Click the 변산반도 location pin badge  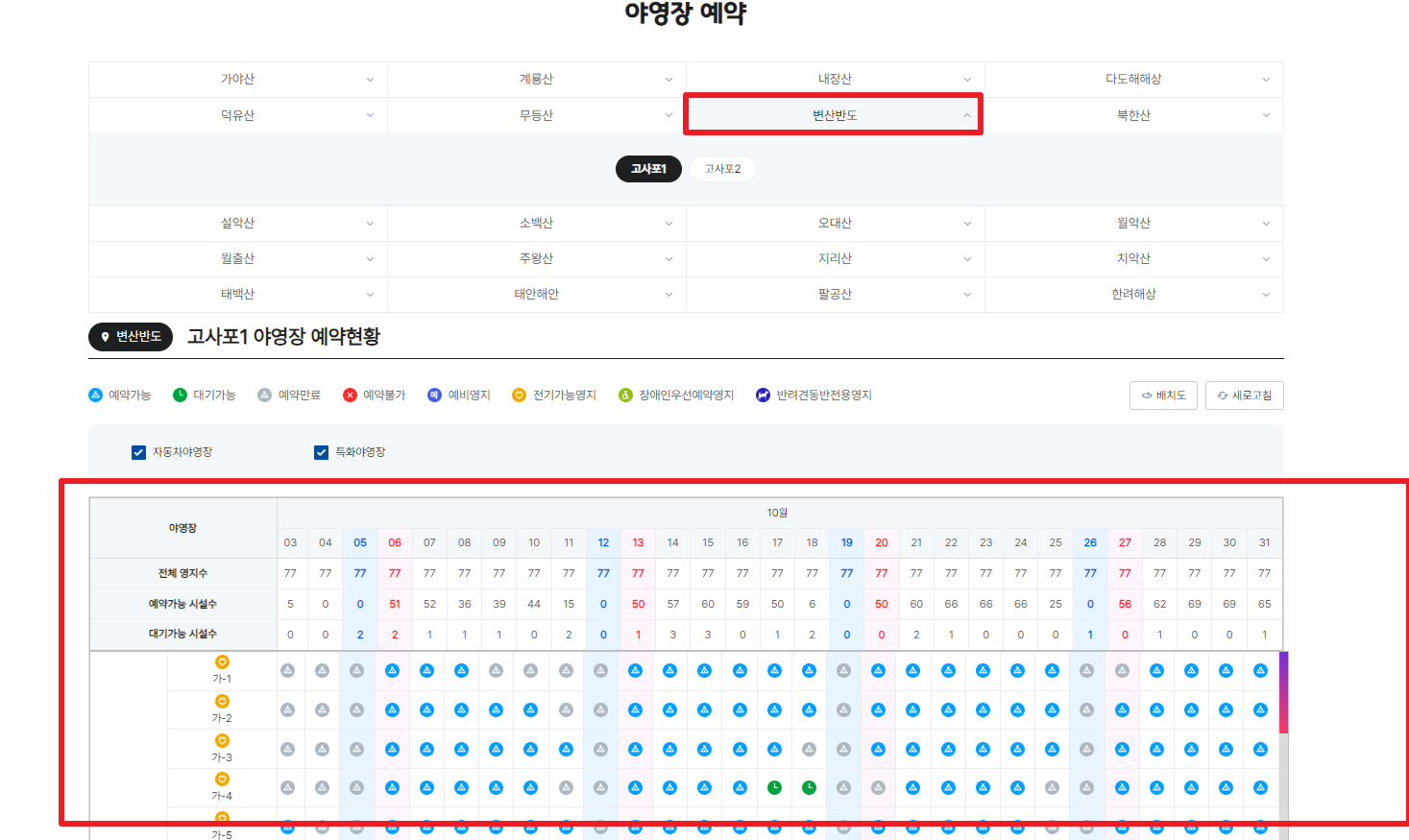[130, 337]
